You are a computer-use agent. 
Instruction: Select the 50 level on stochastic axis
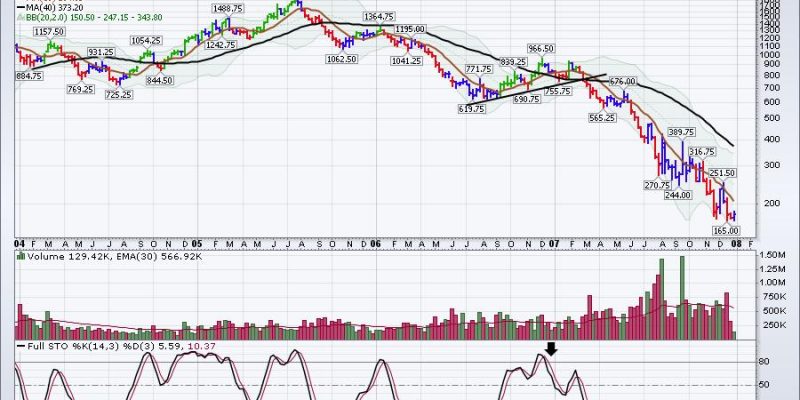(x=764, y=384)
